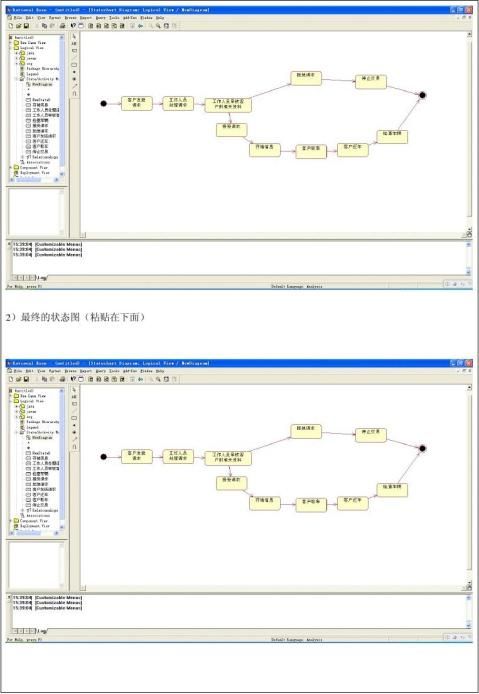Open the Tools menu in the lower Rose window
Viewport: 479px width, 694px height.
(114, 371)
